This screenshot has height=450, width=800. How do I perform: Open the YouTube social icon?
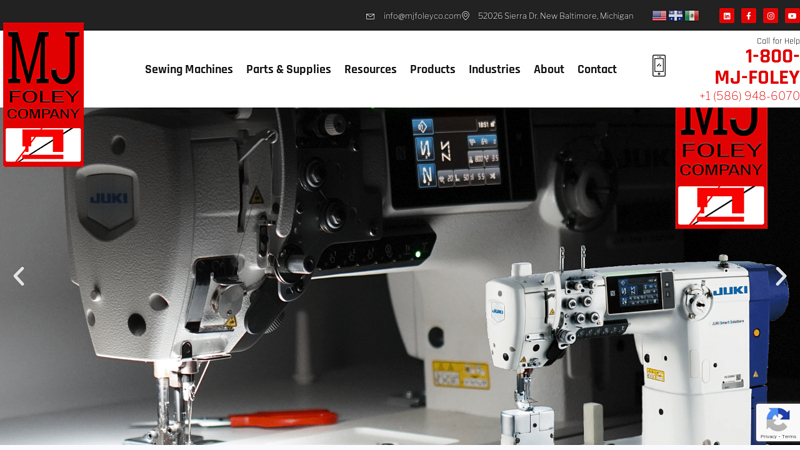click(792, 16)
